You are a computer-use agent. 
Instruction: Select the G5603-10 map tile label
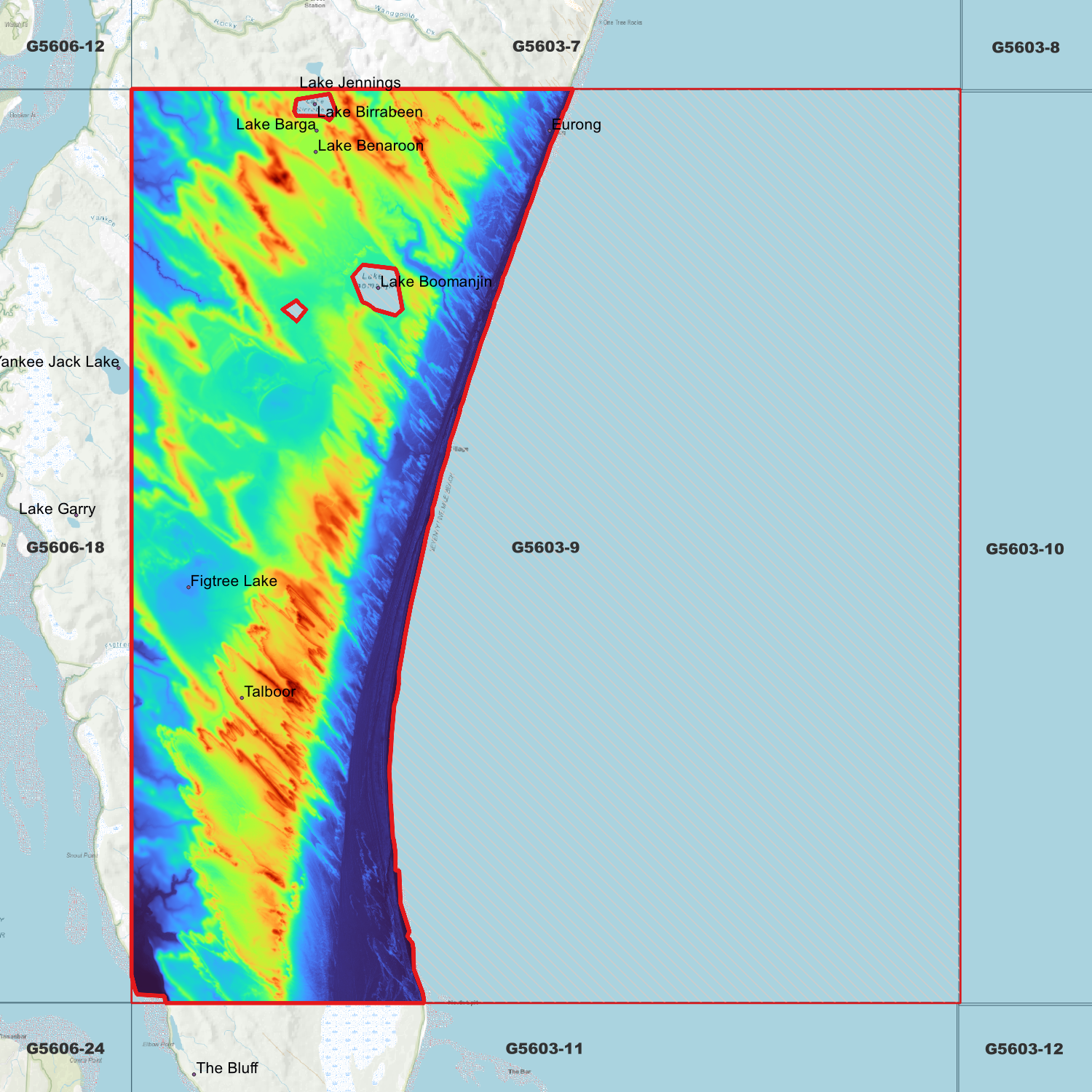[x=1024, y=549]
